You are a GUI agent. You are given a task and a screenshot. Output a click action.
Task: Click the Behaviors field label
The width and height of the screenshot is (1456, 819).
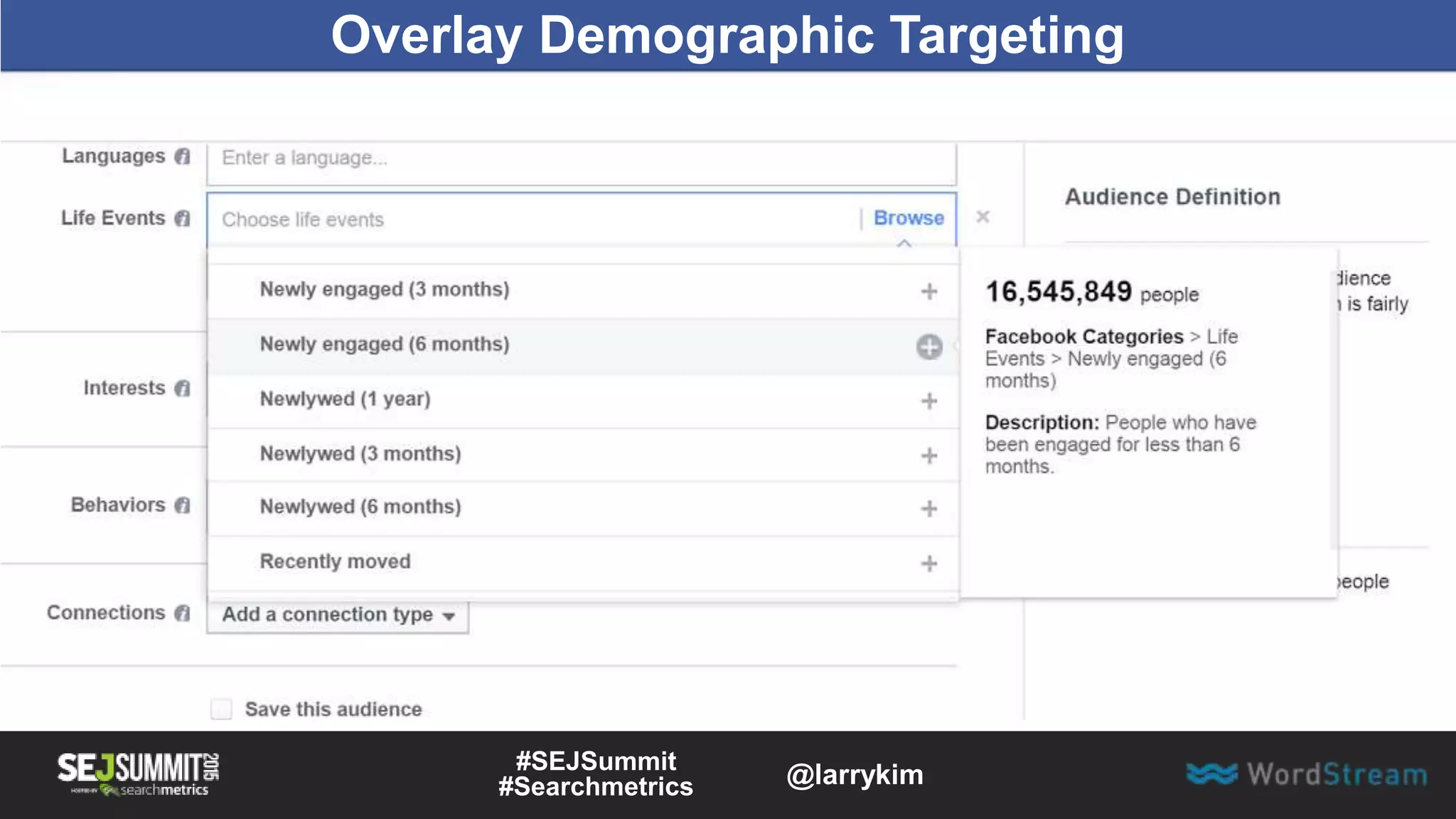(118, 505)
